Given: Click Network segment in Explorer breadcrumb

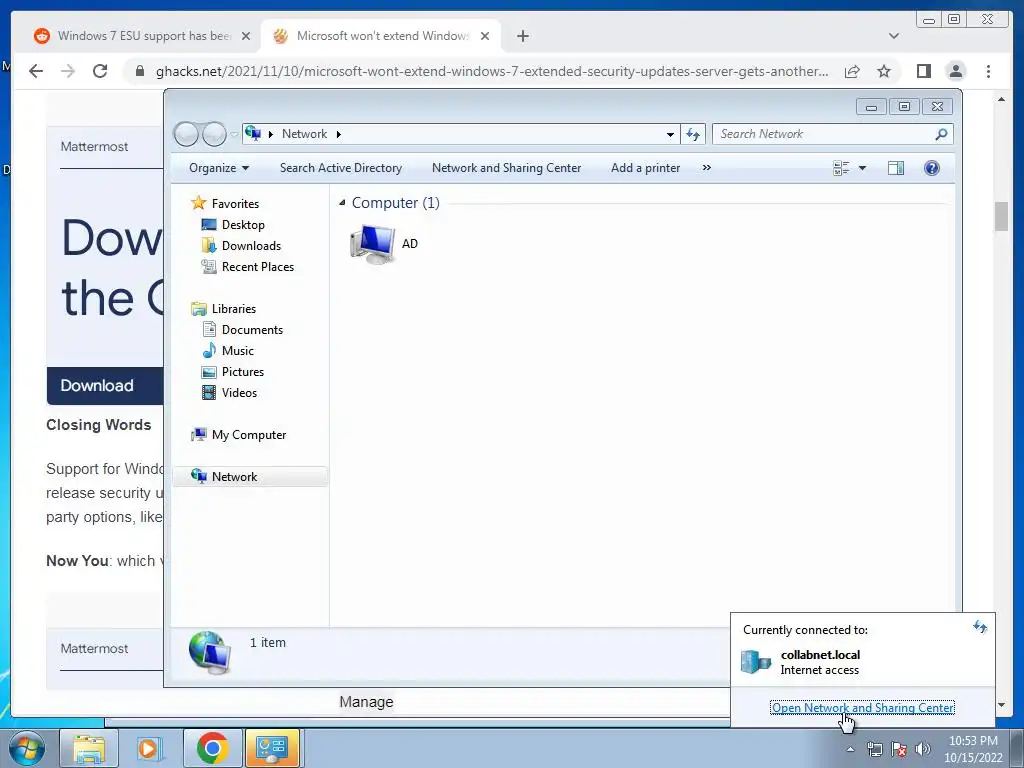Looking at the screenshot, I should click(x=304, y=134).
